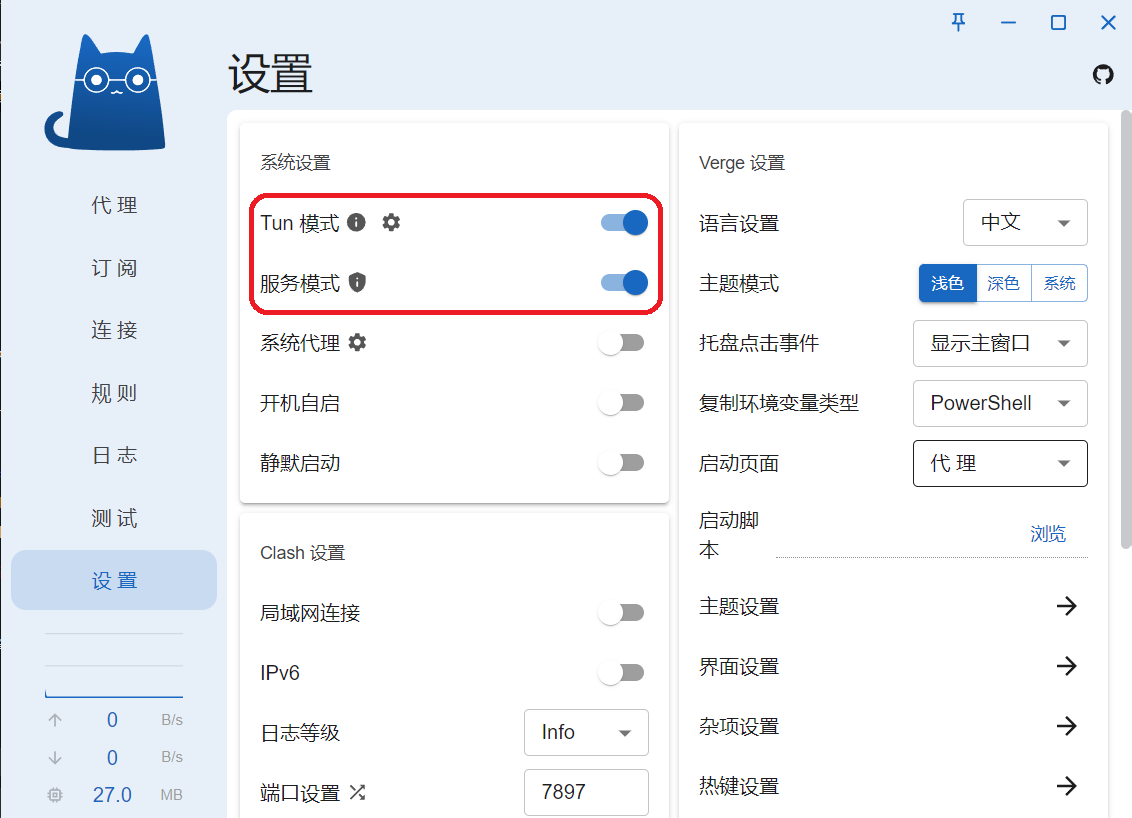Viewport: 1132px width, 818px height.
Task: Switch to the 代理 page in sidebar
Action: click(113, 205)
